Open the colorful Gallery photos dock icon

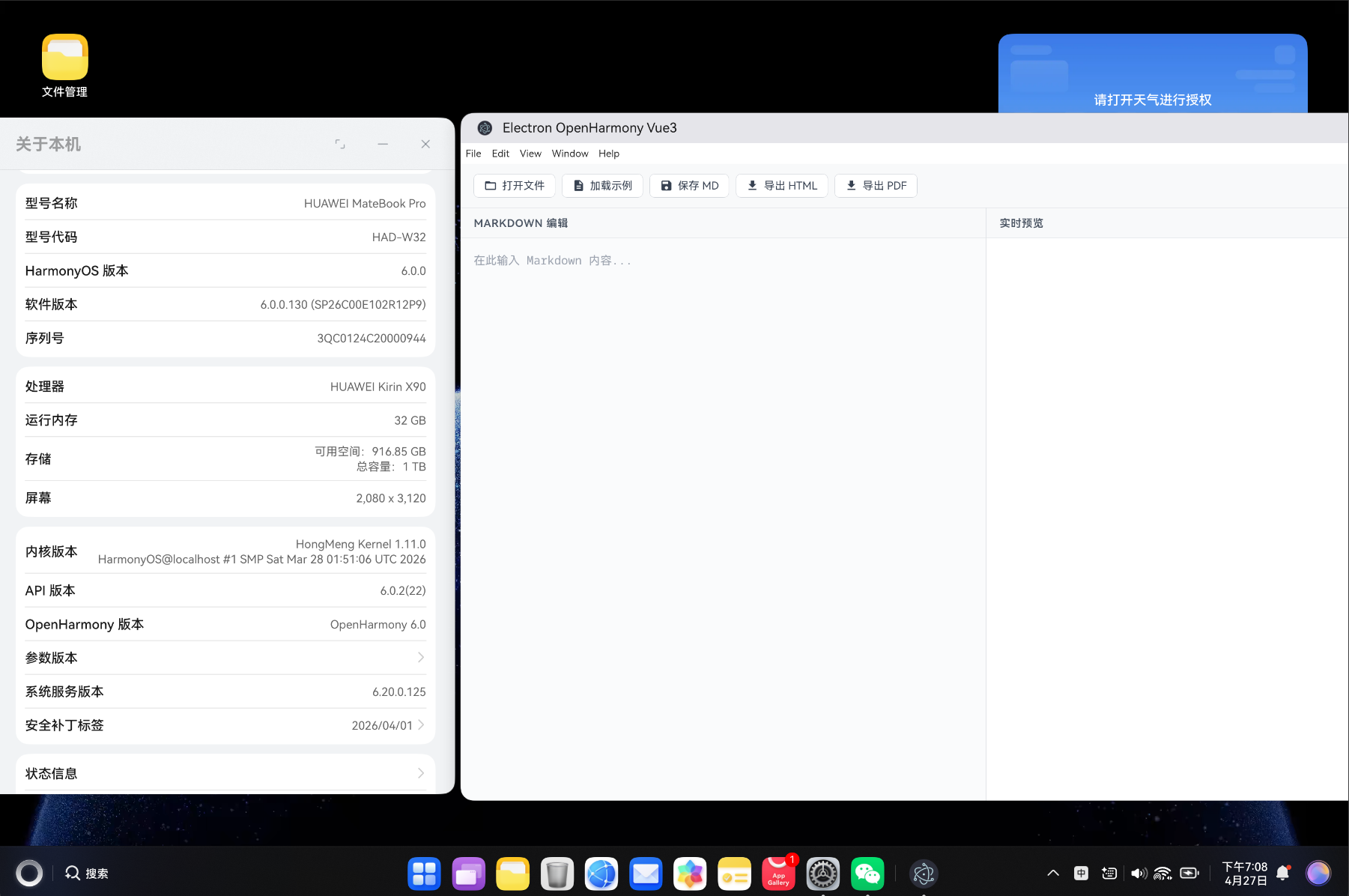tap(690, 874)
